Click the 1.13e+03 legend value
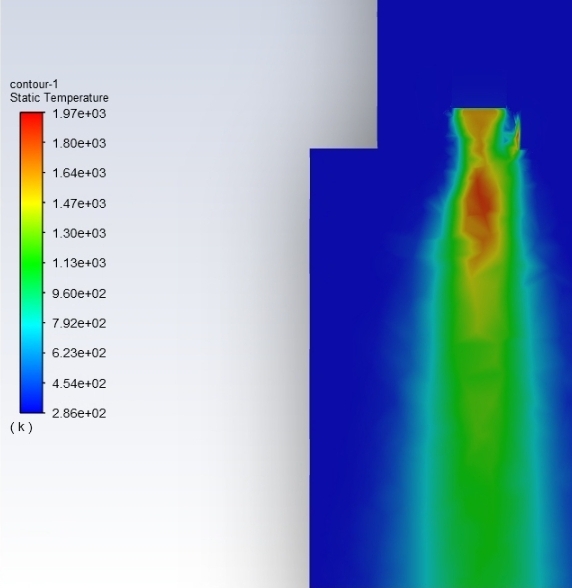The image size is (572, 588). (x=79, y=262)
